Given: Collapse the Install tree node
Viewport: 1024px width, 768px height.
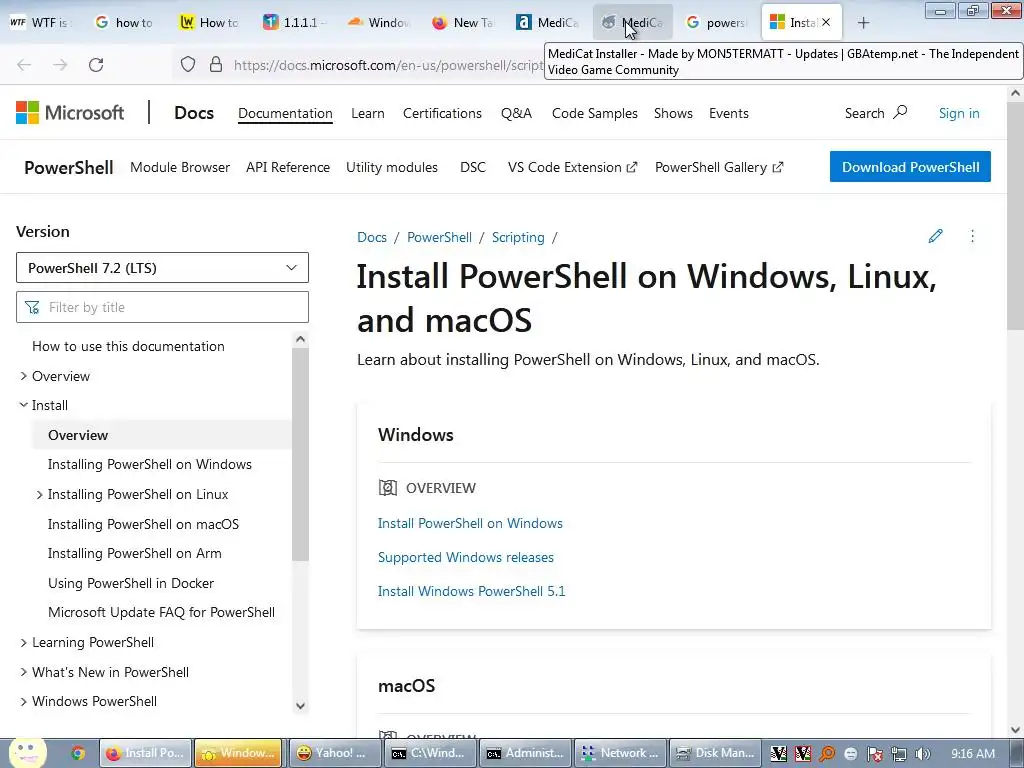Looking at the screenshot, I should pos(24,405).
